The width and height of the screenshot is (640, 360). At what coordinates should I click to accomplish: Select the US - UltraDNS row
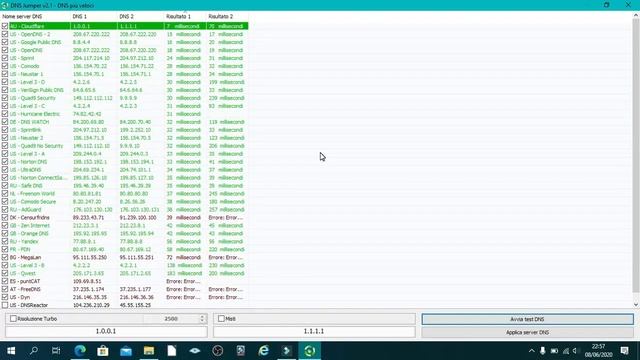point(124,169)
